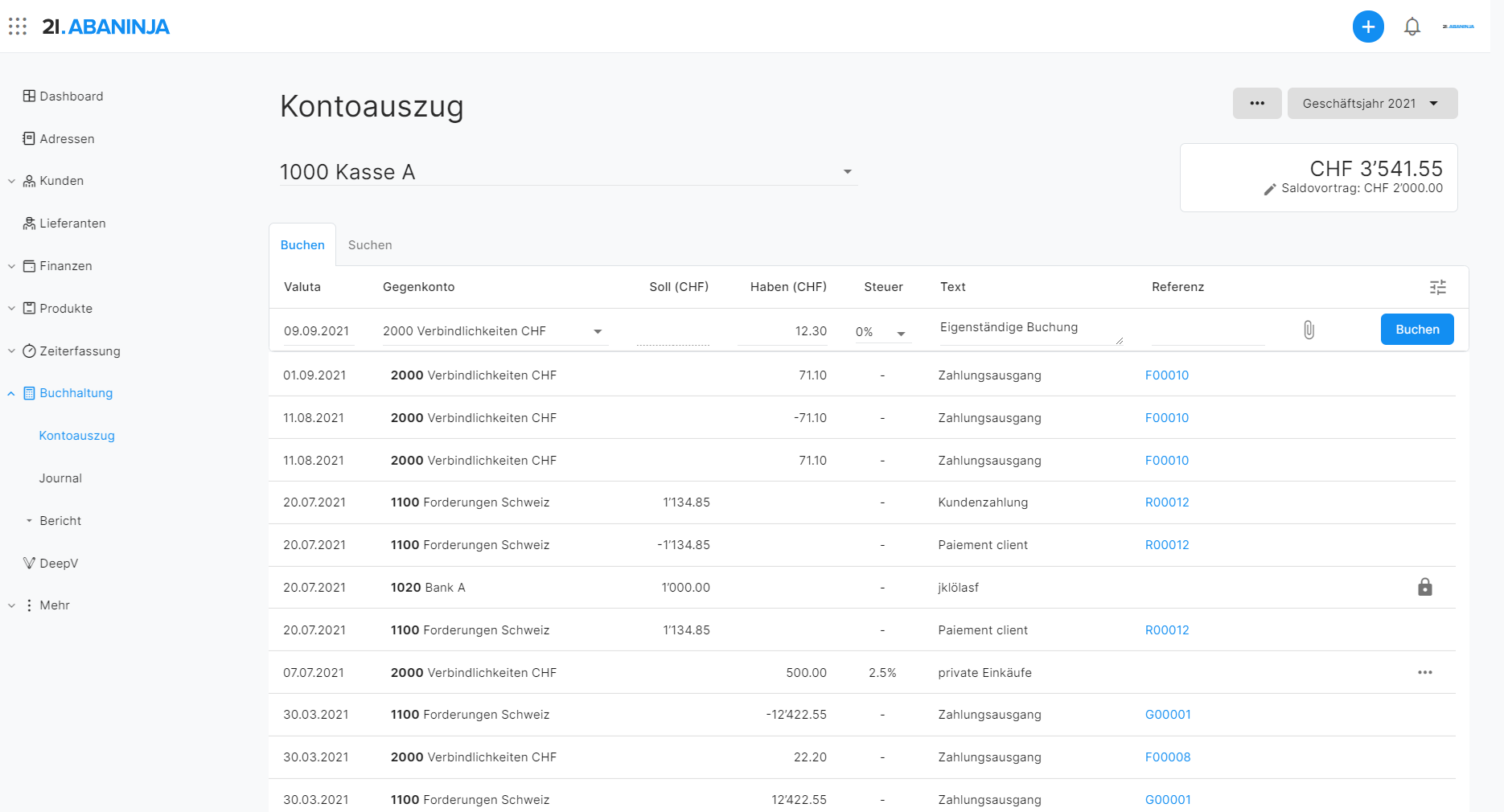1504x812 pixels.
Task: Open the Dashboard from sidebar
Action: (71, 96)
